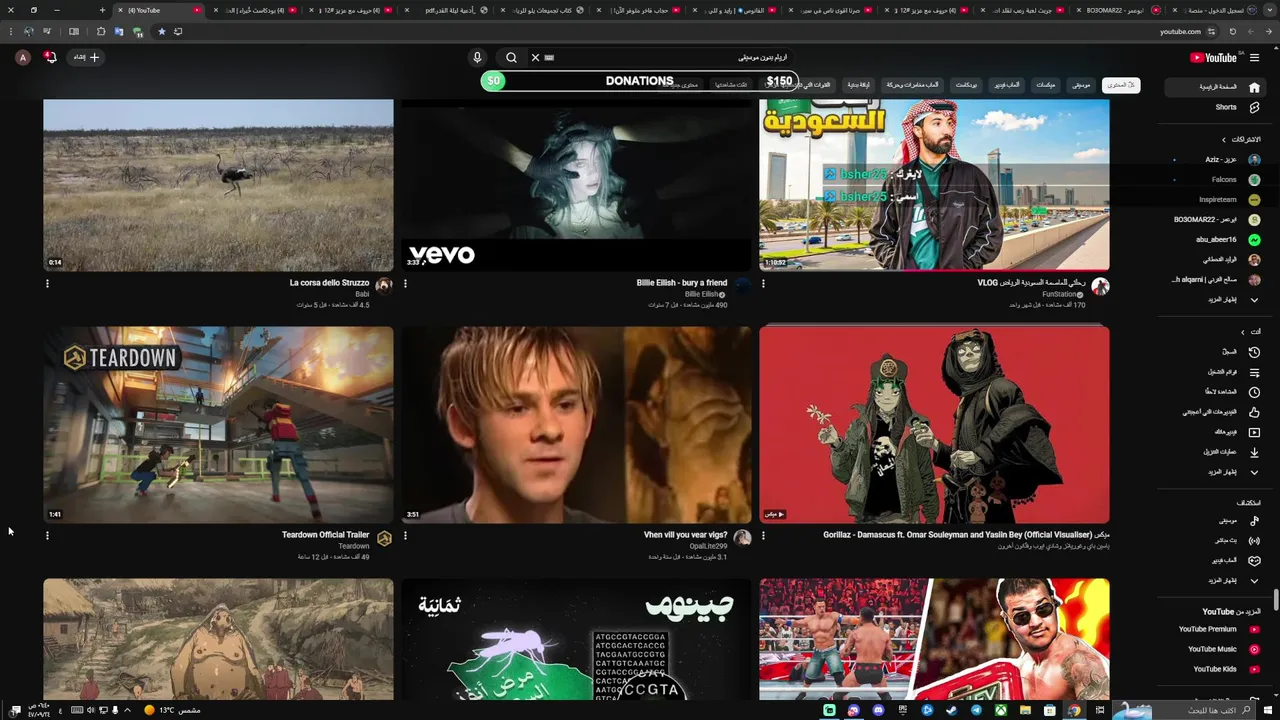Switch to the (4) YouTube browser tab
The height and width of the screenshot is (720, 1280).
coord(160,10)
